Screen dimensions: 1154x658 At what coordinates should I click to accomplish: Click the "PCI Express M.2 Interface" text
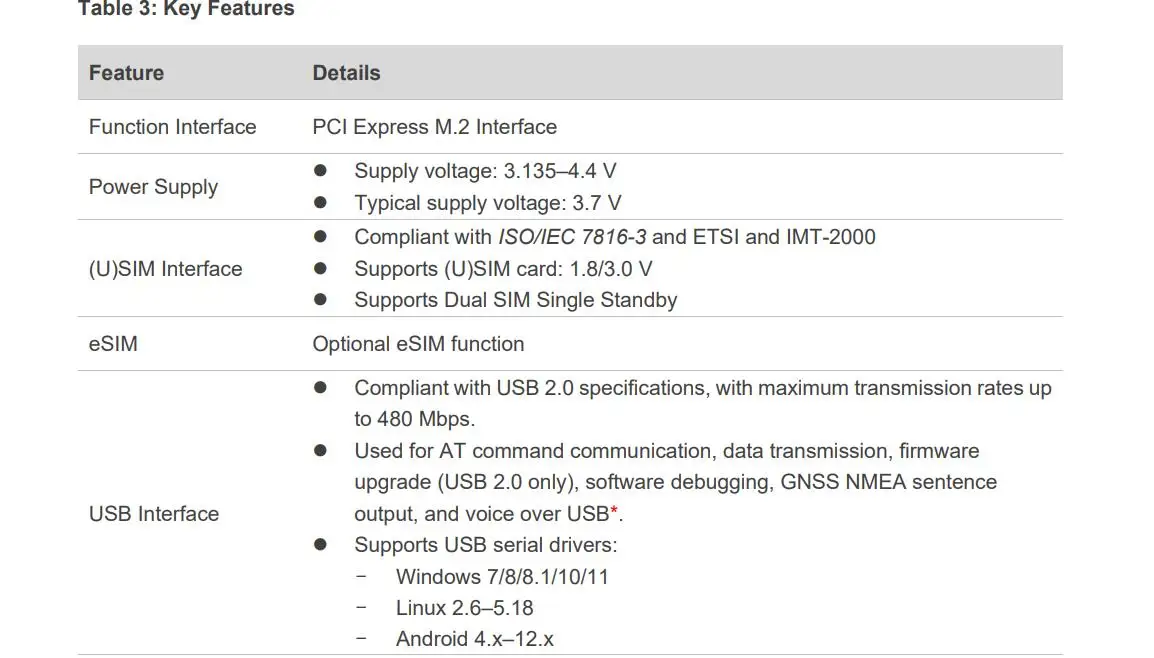(434, 127)
